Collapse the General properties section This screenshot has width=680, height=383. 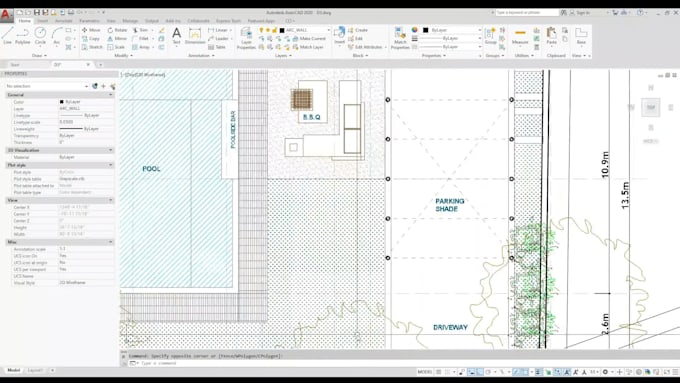[x=111, y=95]
